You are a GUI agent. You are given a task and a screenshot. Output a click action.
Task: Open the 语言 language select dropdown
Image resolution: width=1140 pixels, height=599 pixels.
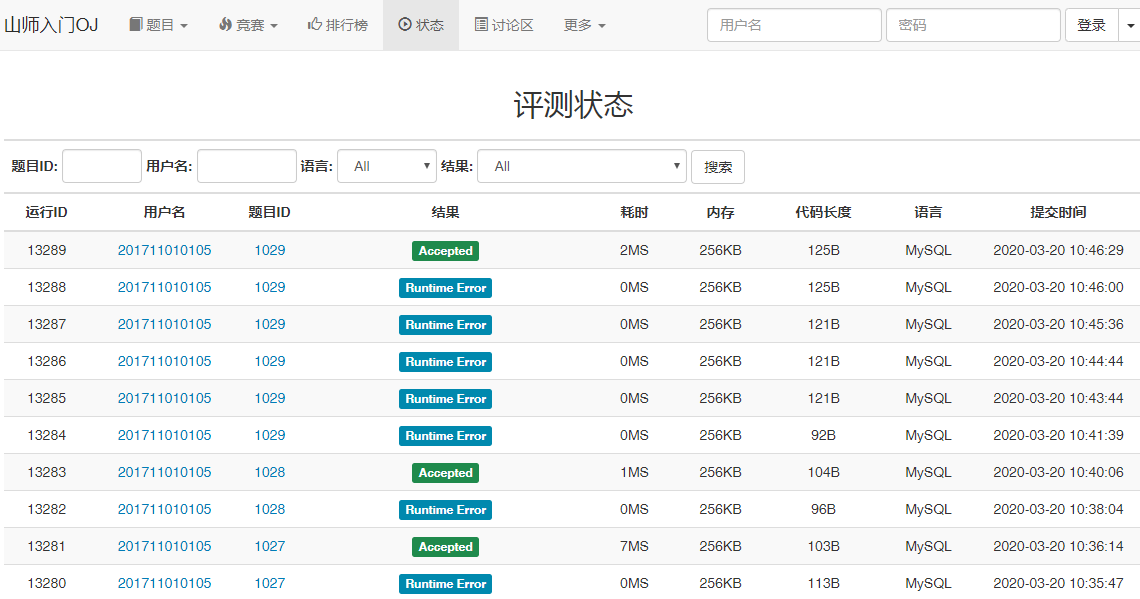click(386, 166)
